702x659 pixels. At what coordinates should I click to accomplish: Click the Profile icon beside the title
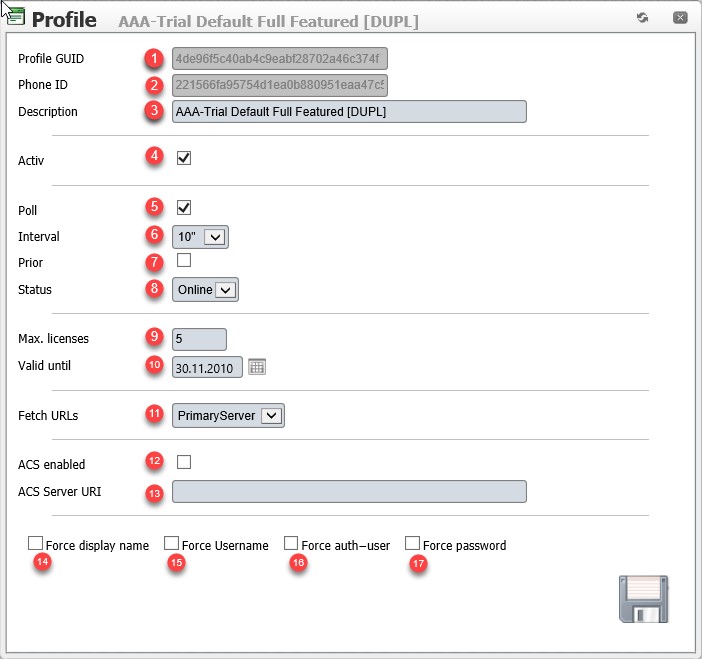click(14, 17)
